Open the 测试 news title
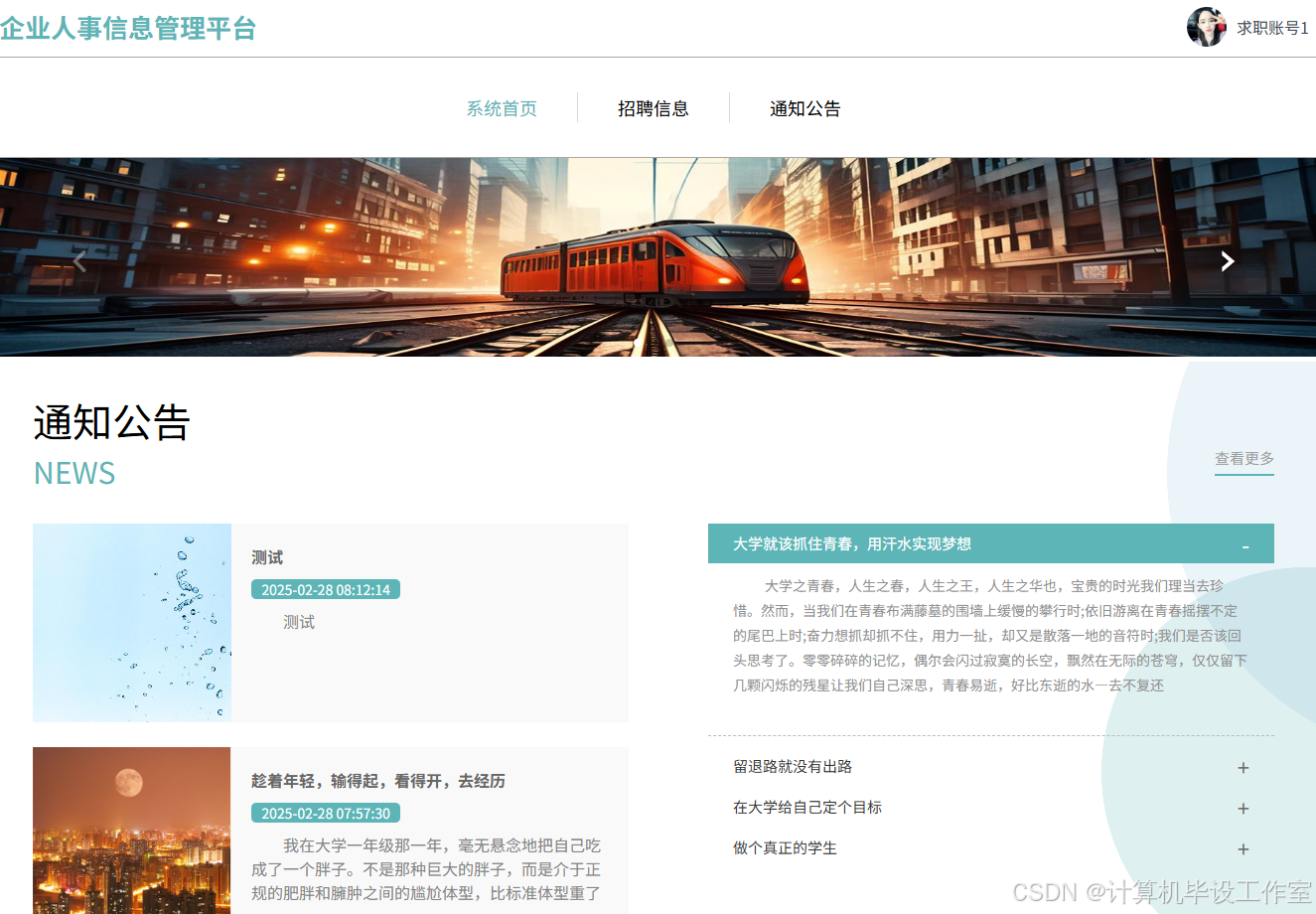Screen dimensions: 1316x914 (x=267, y=557)
